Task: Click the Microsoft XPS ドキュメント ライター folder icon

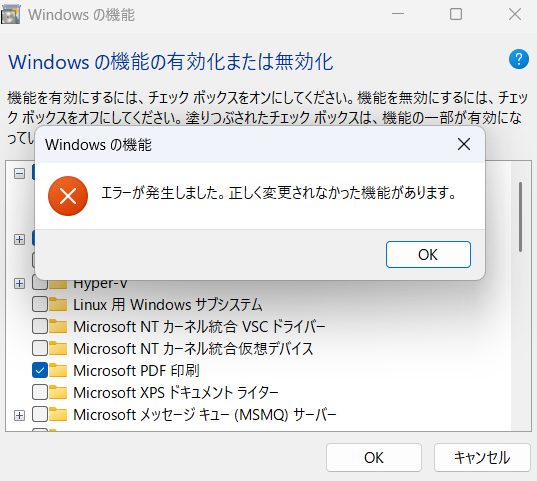Action: tap(58, 392)
